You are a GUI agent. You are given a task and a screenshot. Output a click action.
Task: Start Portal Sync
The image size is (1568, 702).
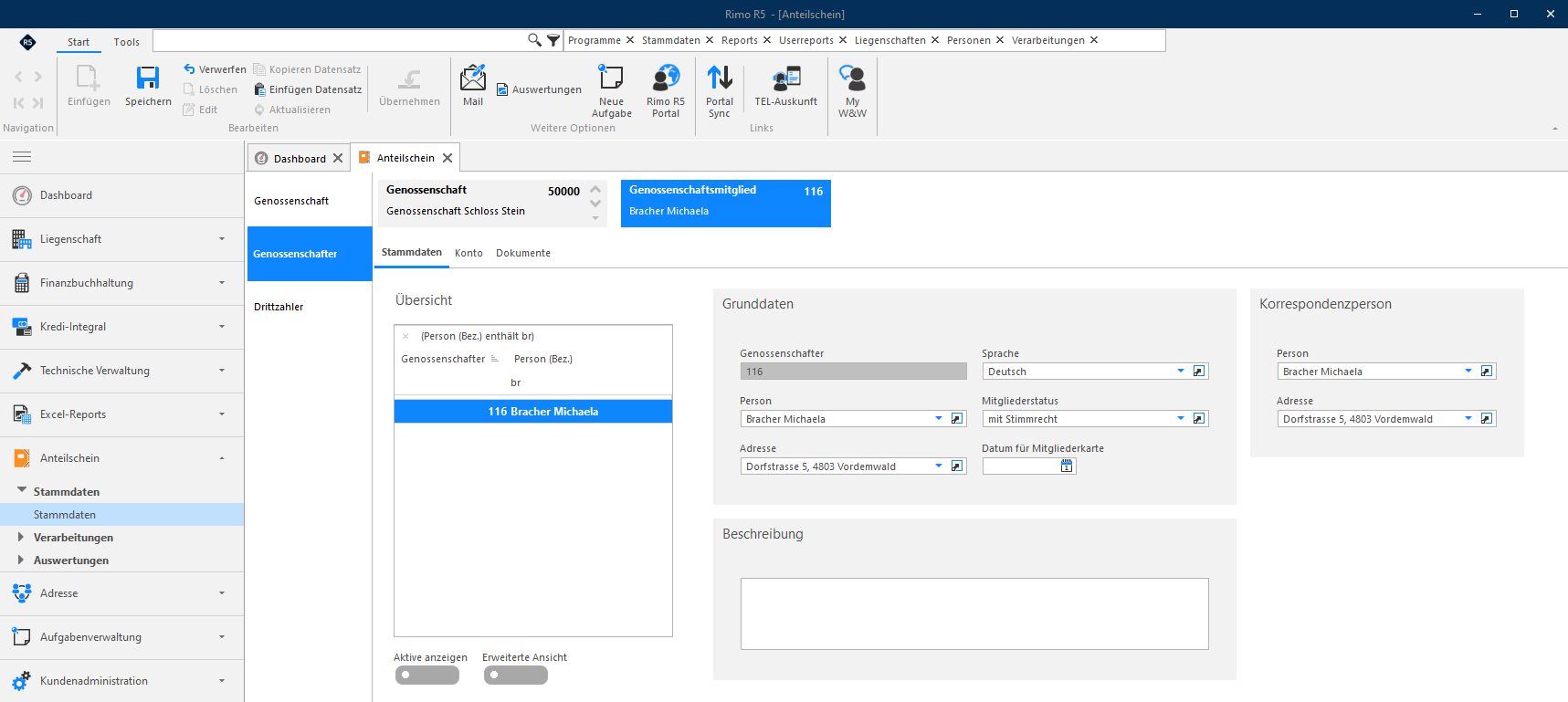pyautogui.click(x=720, y=91)
